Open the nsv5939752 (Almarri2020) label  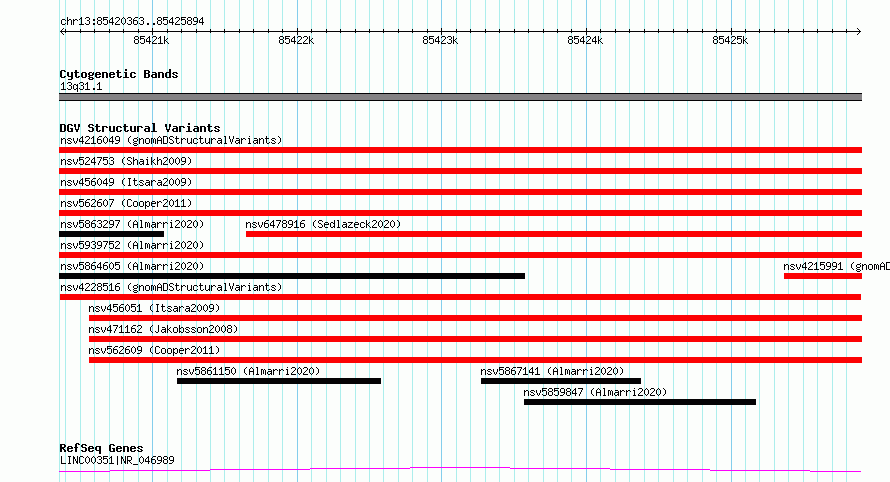coord(132,245)
